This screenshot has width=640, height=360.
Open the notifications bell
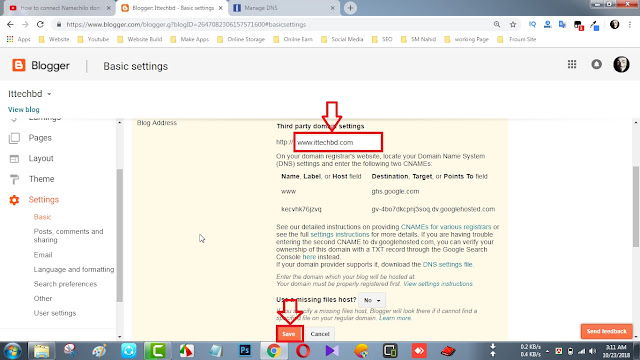596,64
